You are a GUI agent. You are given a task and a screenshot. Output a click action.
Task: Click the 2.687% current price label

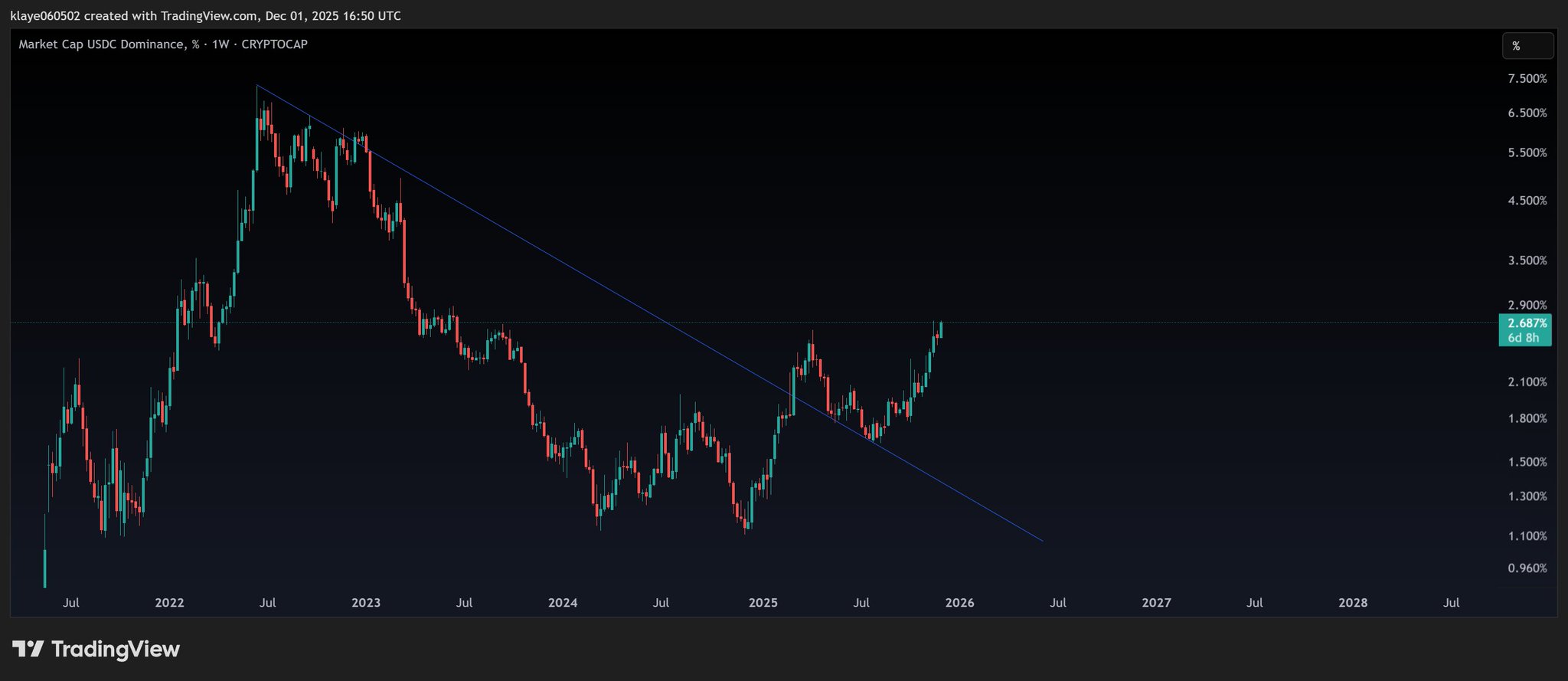pos(1527,323)
